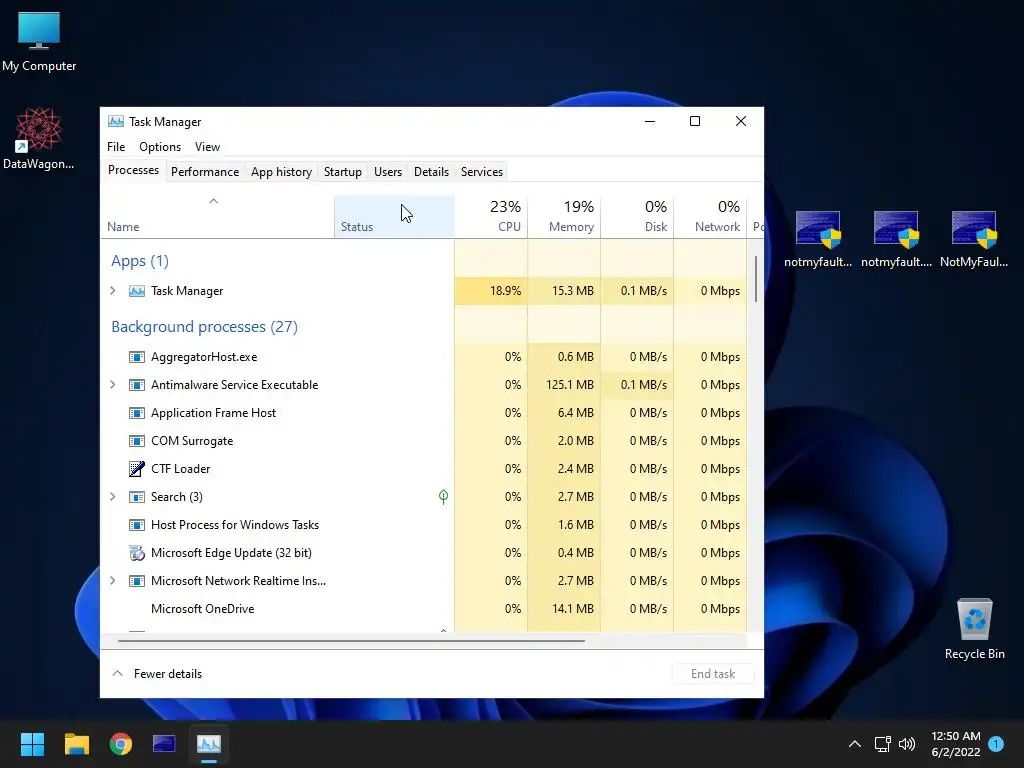Image resolution: width=1024 pixels, height=768 pixels.
Task: Click the Task Manager app row icon
Action: click(x=136, y=291)
